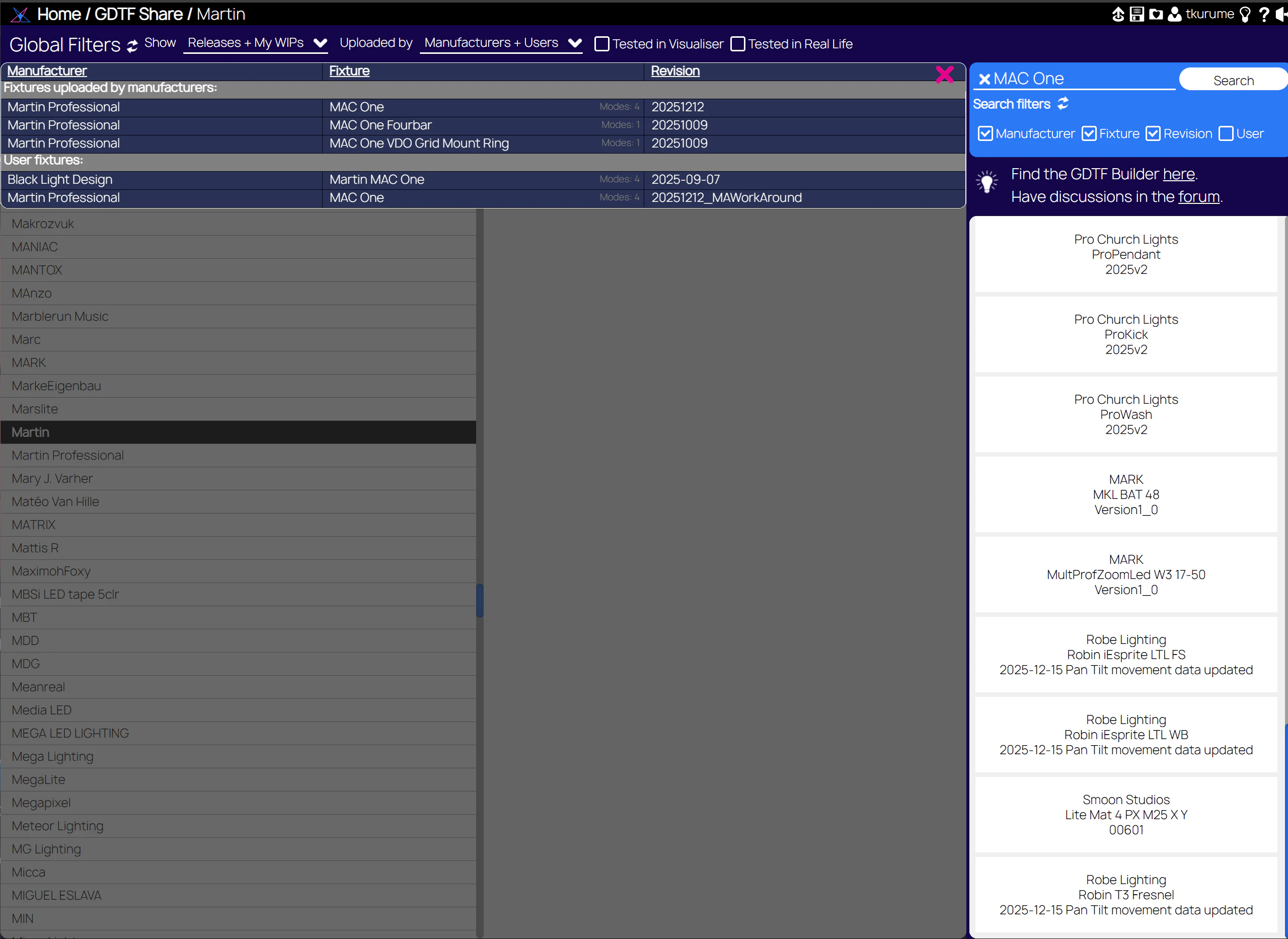Select MarkeEigenbau manufacturer
This screenshot has height=939, width=1288.
pos(238,386)
